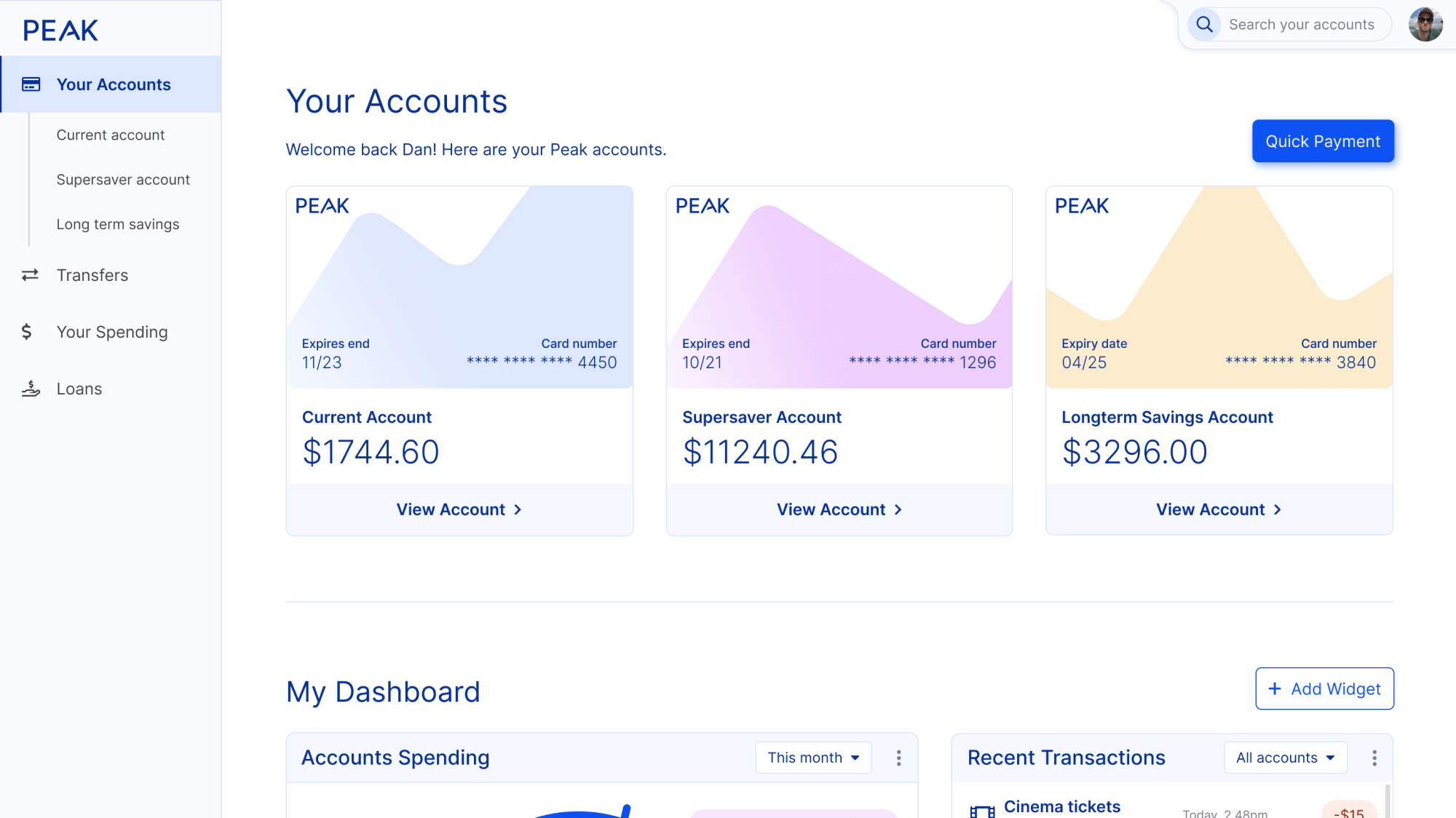Open Accounts Spending three-dot menu
The width and height of the screenshot is (1456, 818).
[898, 758]
